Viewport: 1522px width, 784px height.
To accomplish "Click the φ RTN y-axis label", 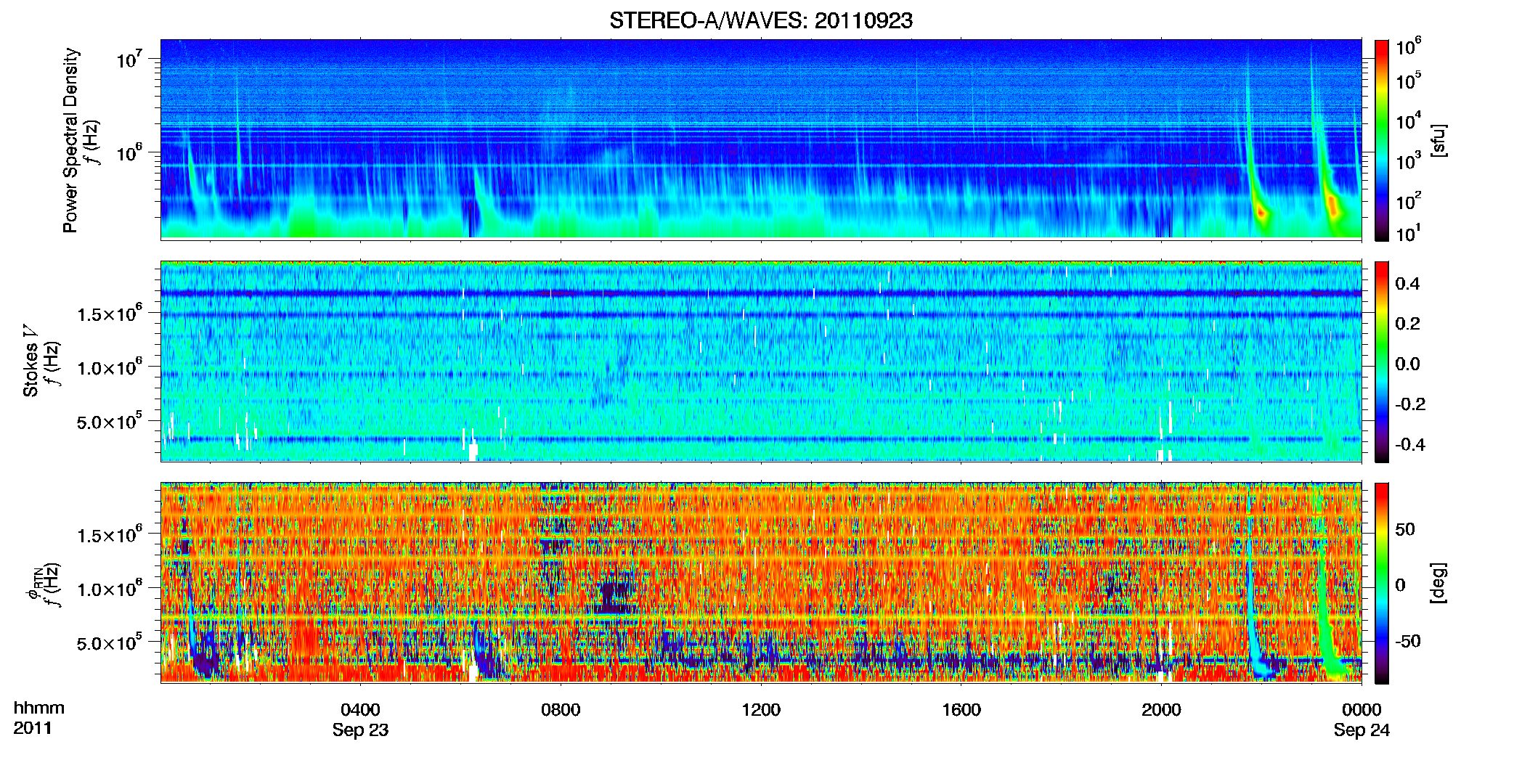I will pos(33,584).
